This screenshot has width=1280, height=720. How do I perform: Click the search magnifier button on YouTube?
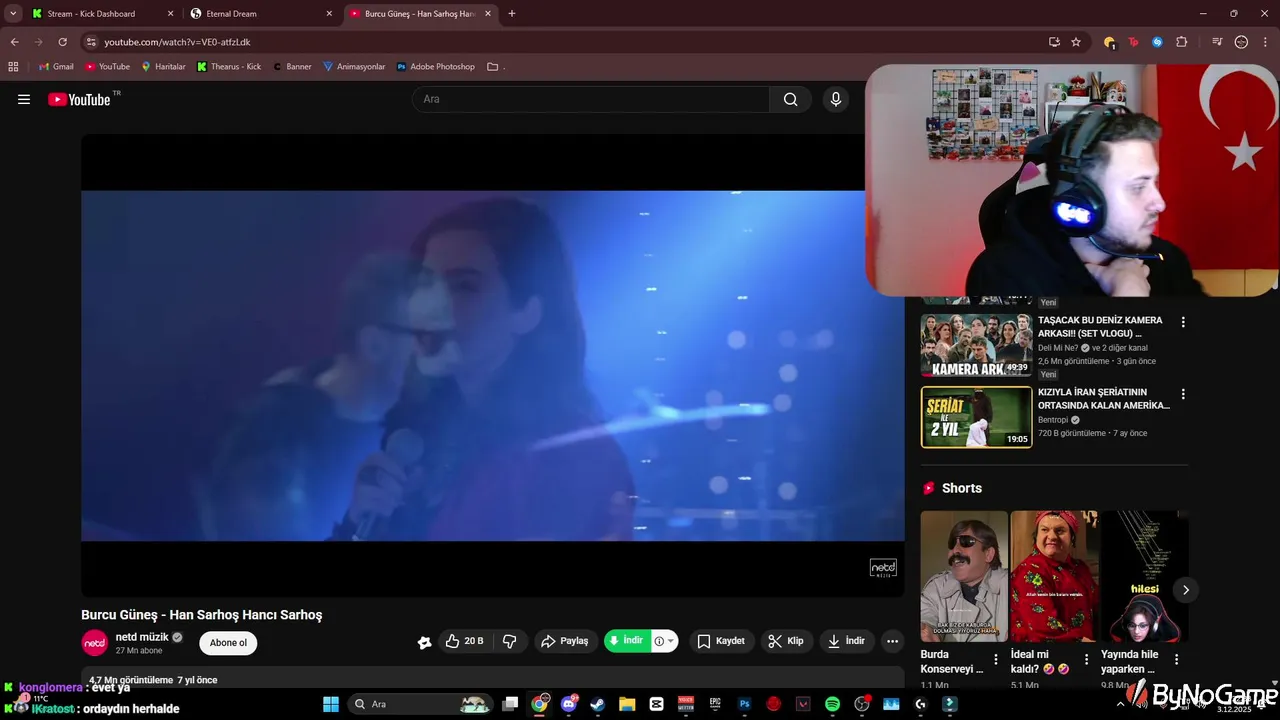[x=791, y=99]
